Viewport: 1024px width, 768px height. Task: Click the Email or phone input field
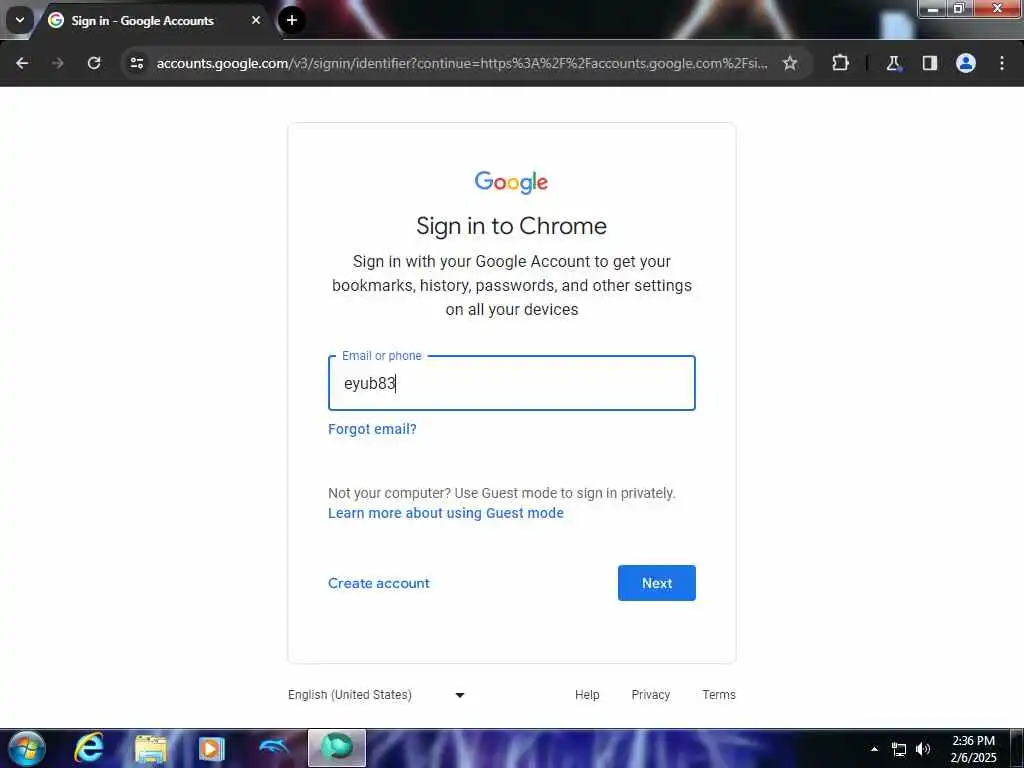pos(511,383)
